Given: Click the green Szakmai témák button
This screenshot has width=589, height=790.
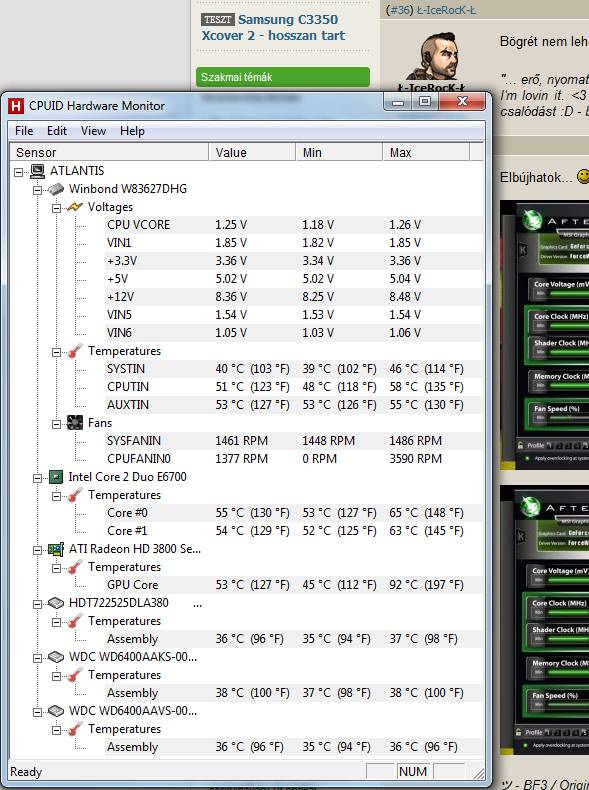Looking at the screenshot, I should coord(283,77).
